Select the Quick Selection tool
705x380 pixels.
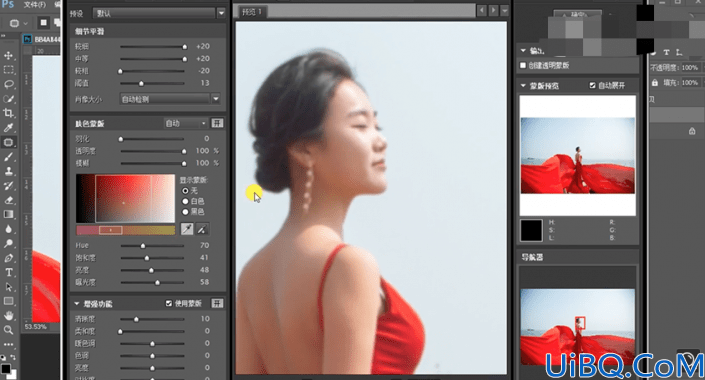pos(8,98)
